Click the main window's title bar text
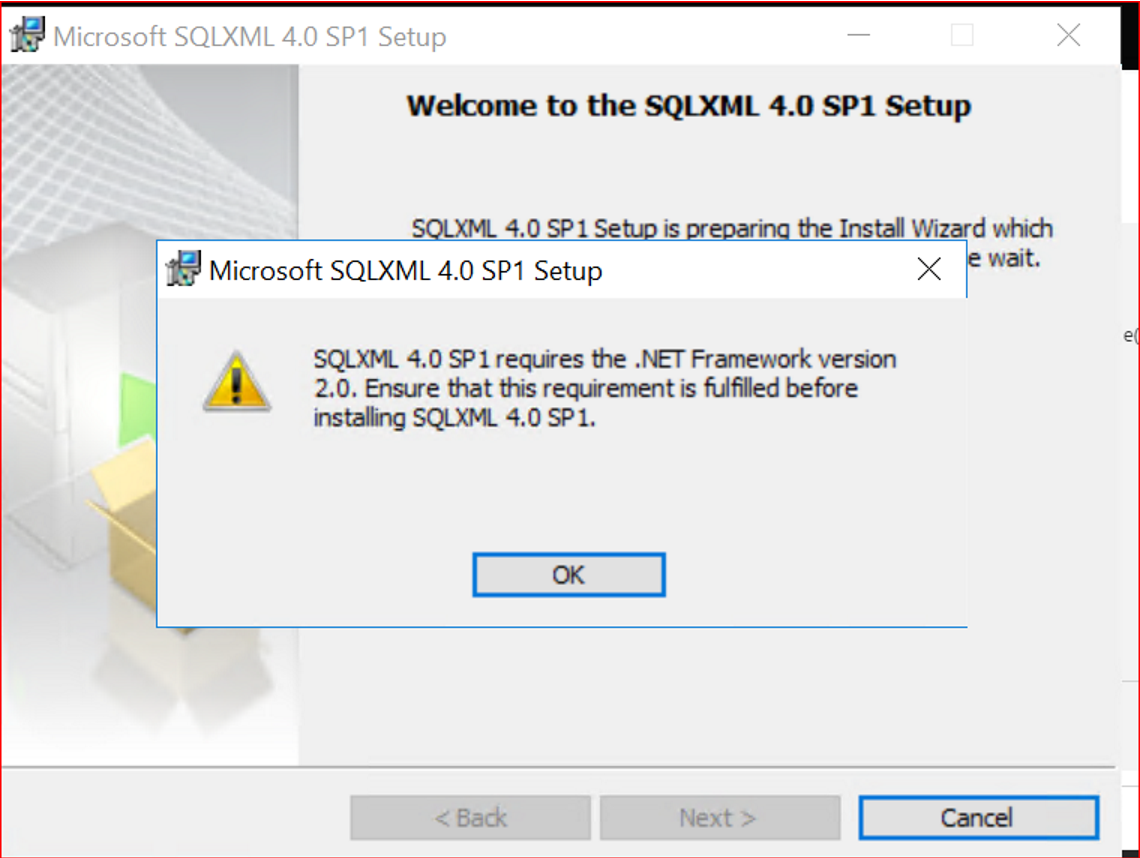The width and height of the screenshot is (1140, 858). [x=249, y=37]
